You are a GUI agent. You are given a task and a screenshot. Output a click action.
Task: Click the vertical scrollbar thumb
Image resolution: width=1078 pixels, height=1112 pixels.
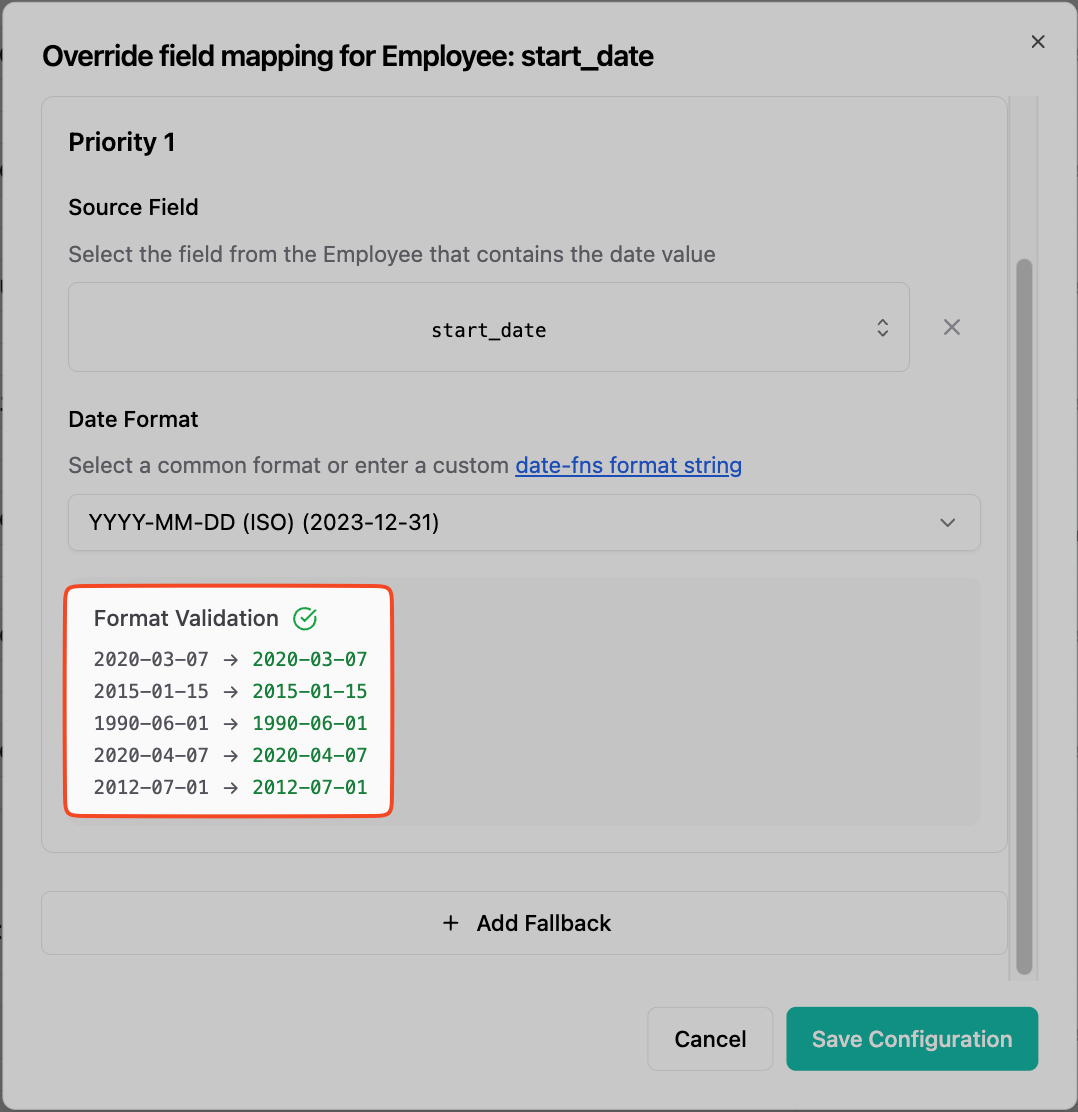click(1023, 617)
